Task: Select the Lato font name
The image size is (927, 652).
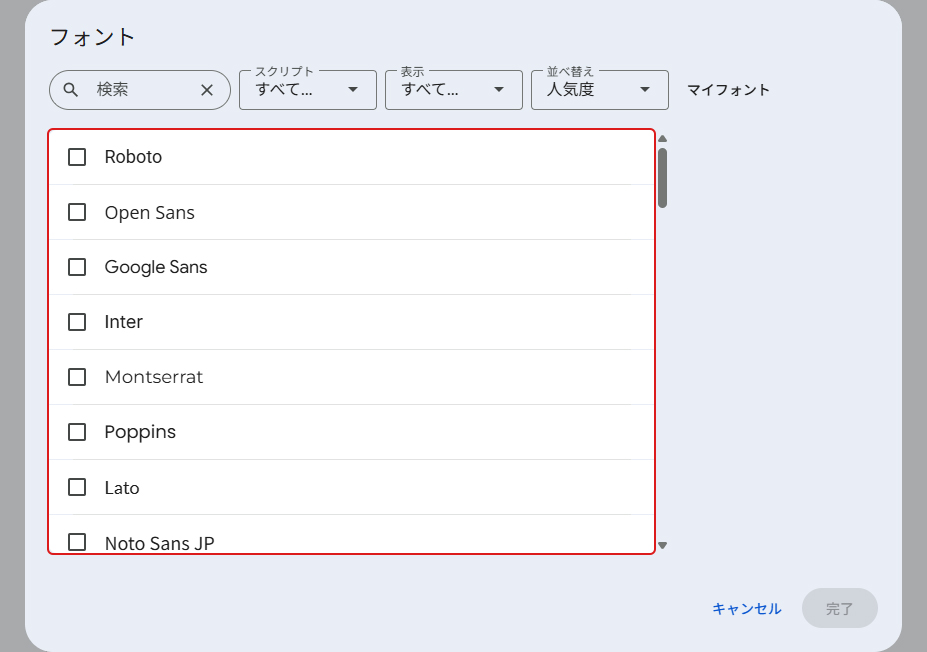Action: click(122, 488)
